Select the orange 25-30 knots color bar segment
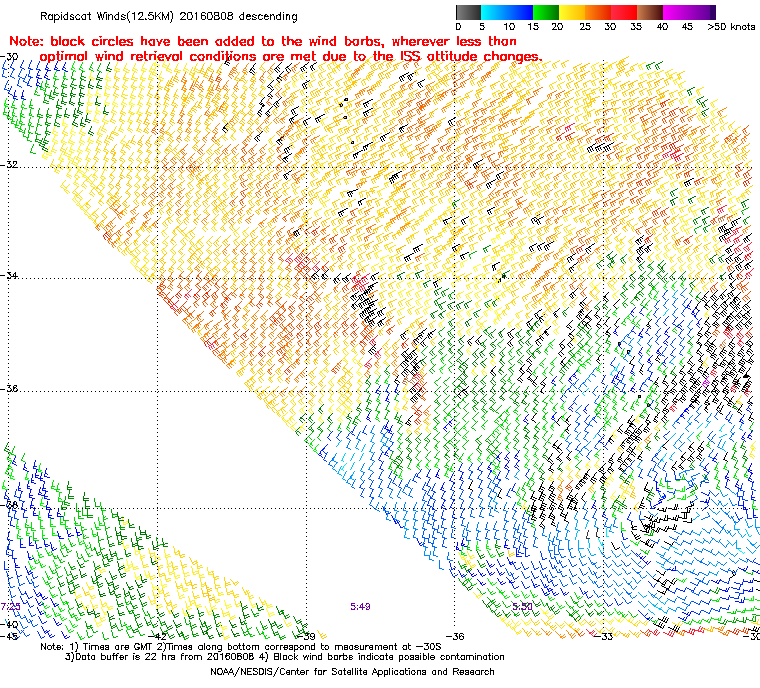The height and width of the screenshot is (688, 760). click(598, 12)
